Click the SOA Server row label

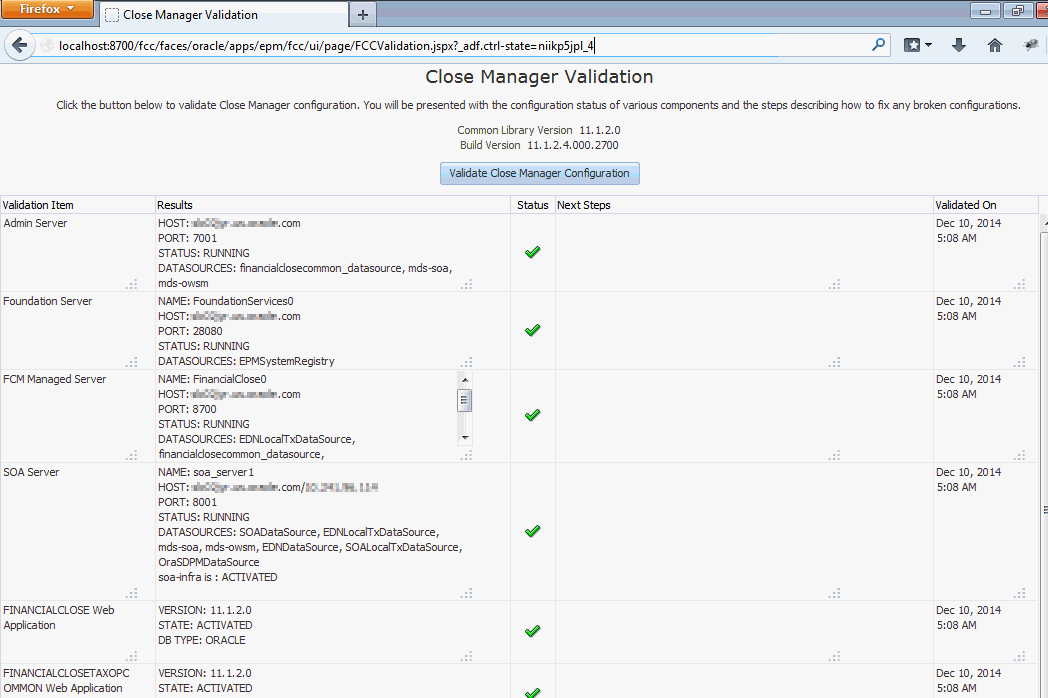pos(31,472)
